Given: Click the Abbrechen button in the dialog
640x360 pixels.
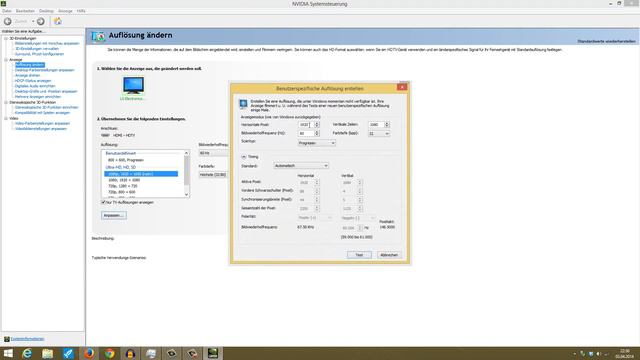Looking at the screenshot, I should pos(389,255).
